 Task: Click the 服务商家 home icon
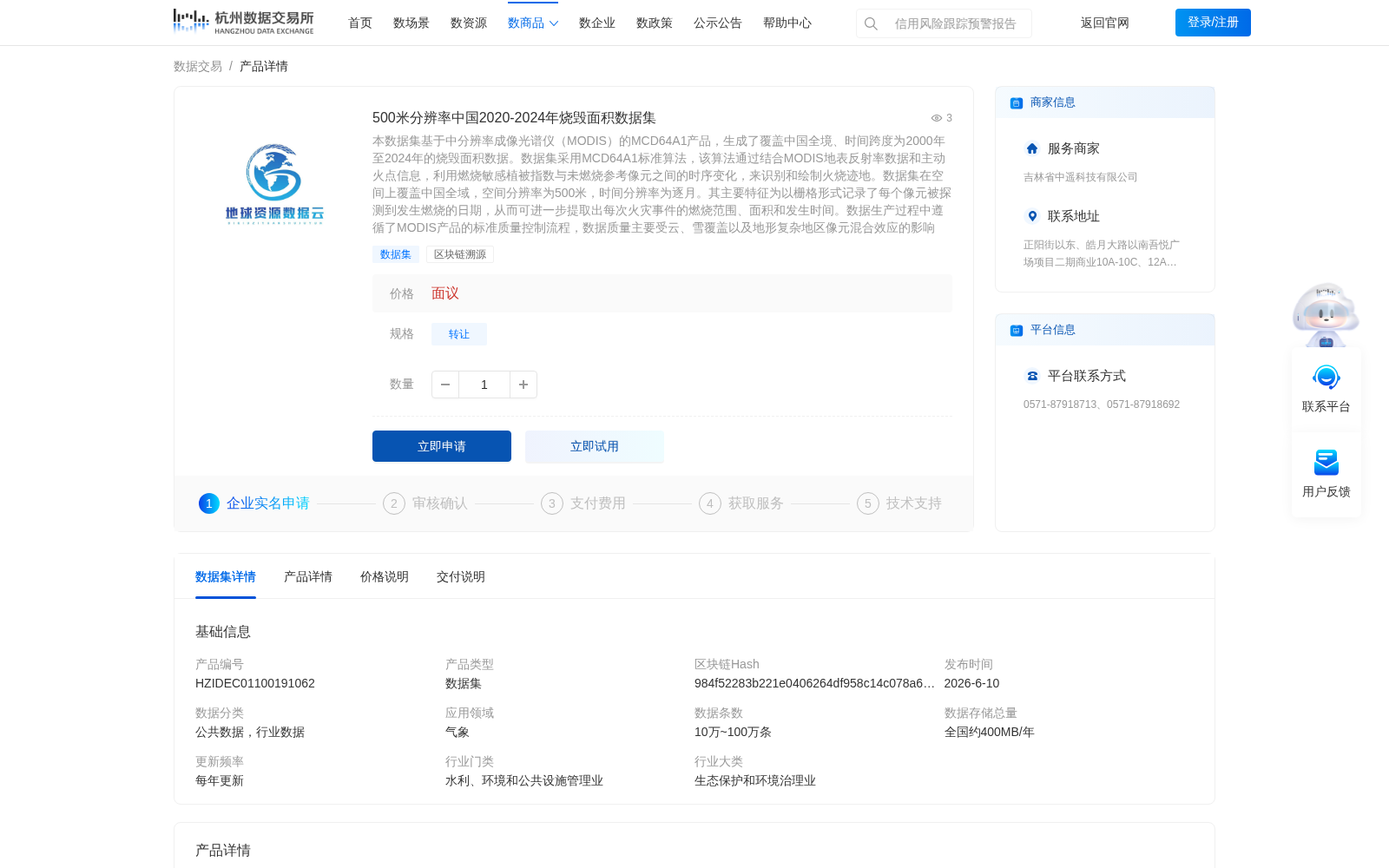tap(1032, 148)
